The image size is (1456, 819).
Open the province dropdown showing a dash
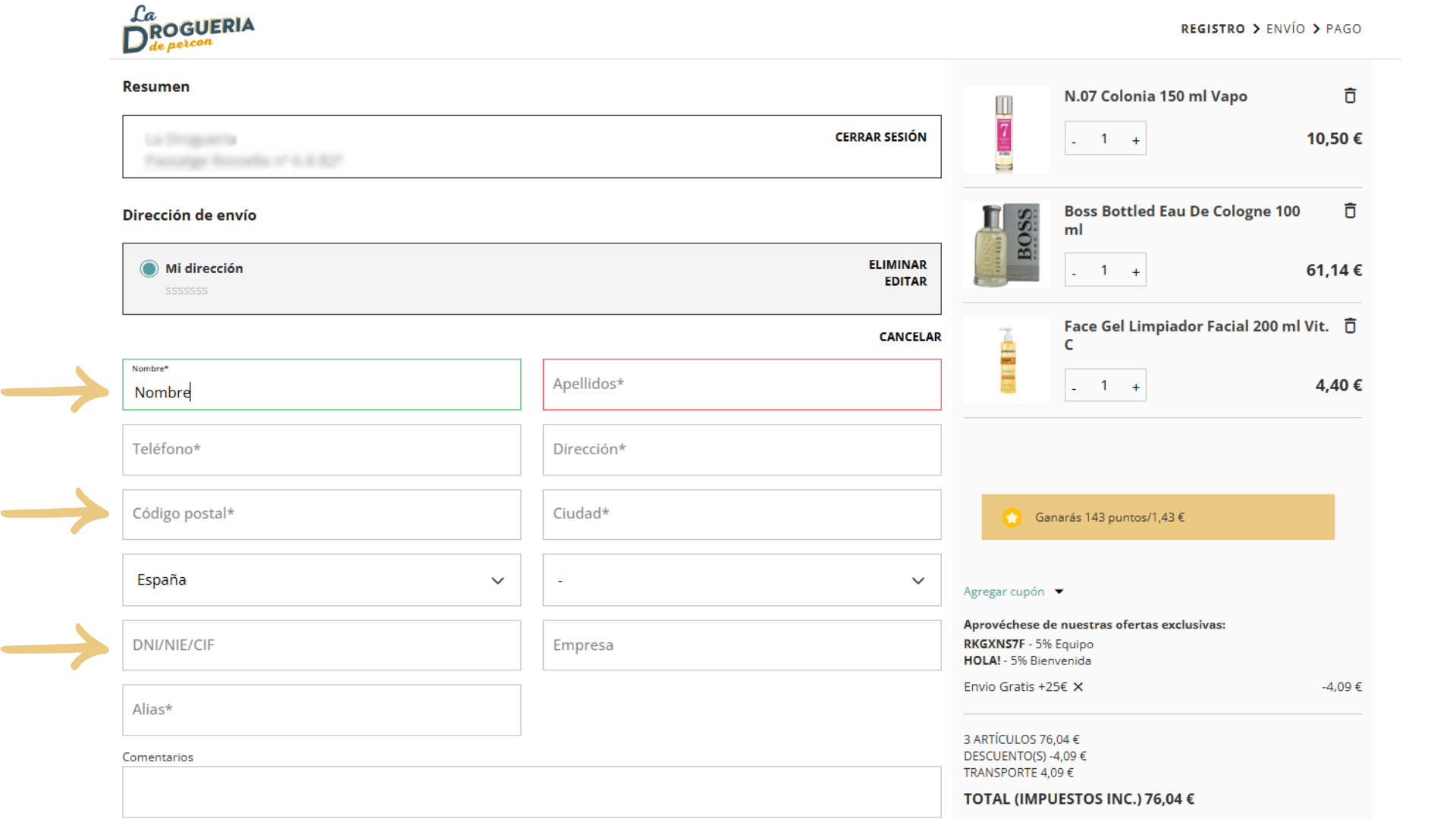click(x=742, y=580)
